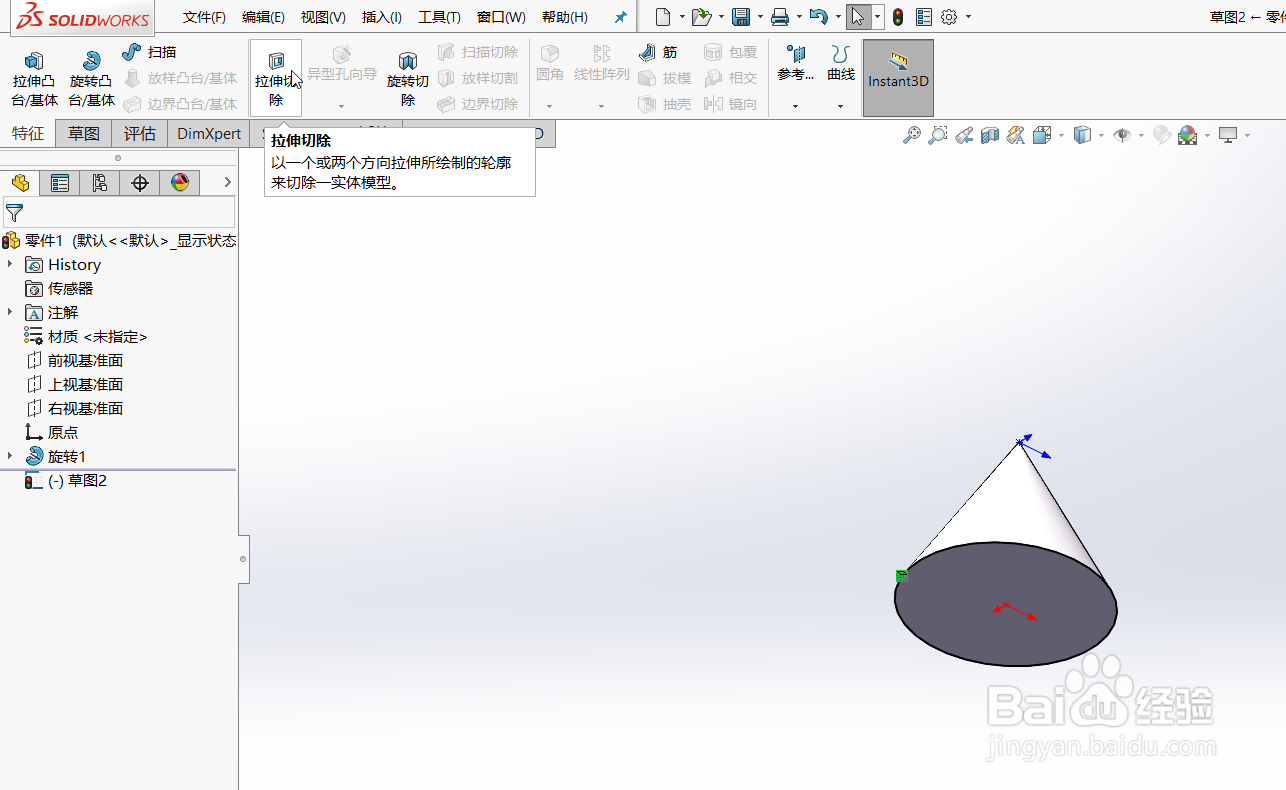Open the 窗口(W) menu
The width and height of the screenshot is (1286, 790).
tap(501, 17)
